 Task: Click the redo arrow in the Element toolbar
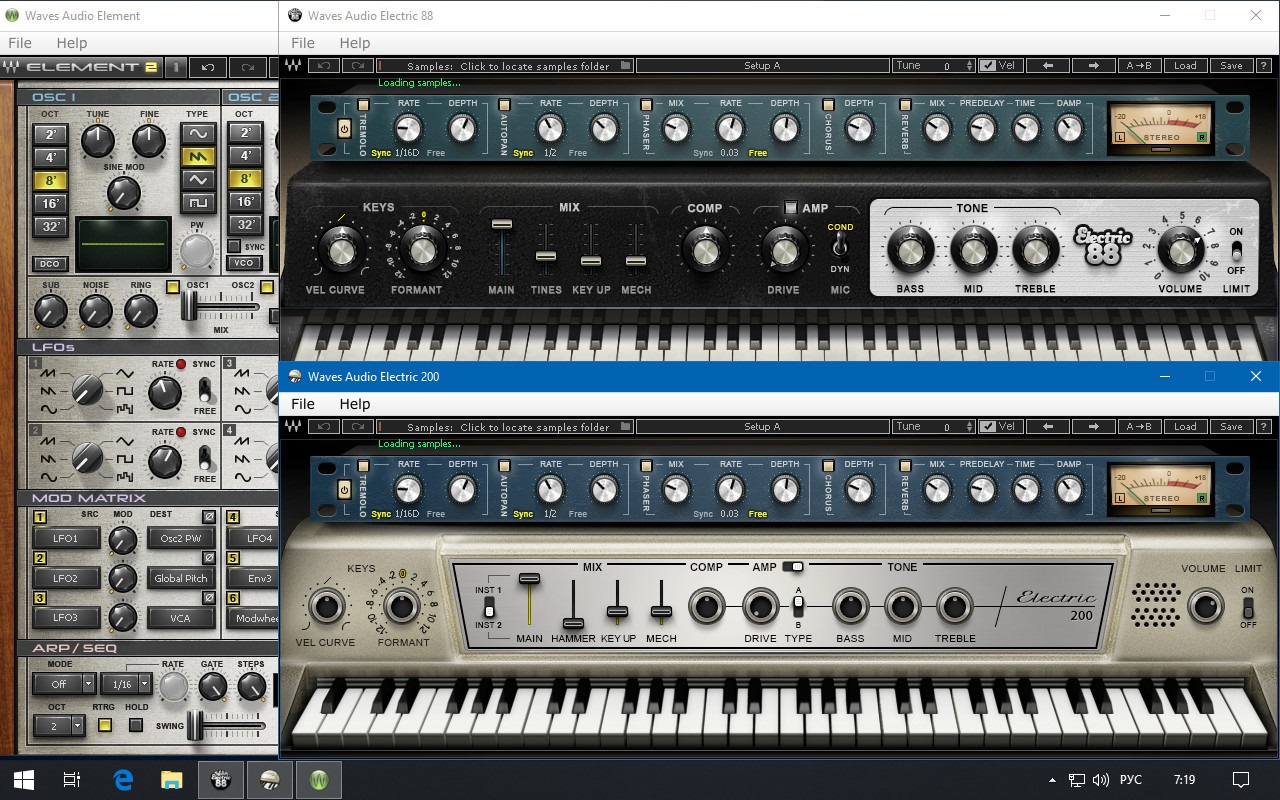pos(247,67)
